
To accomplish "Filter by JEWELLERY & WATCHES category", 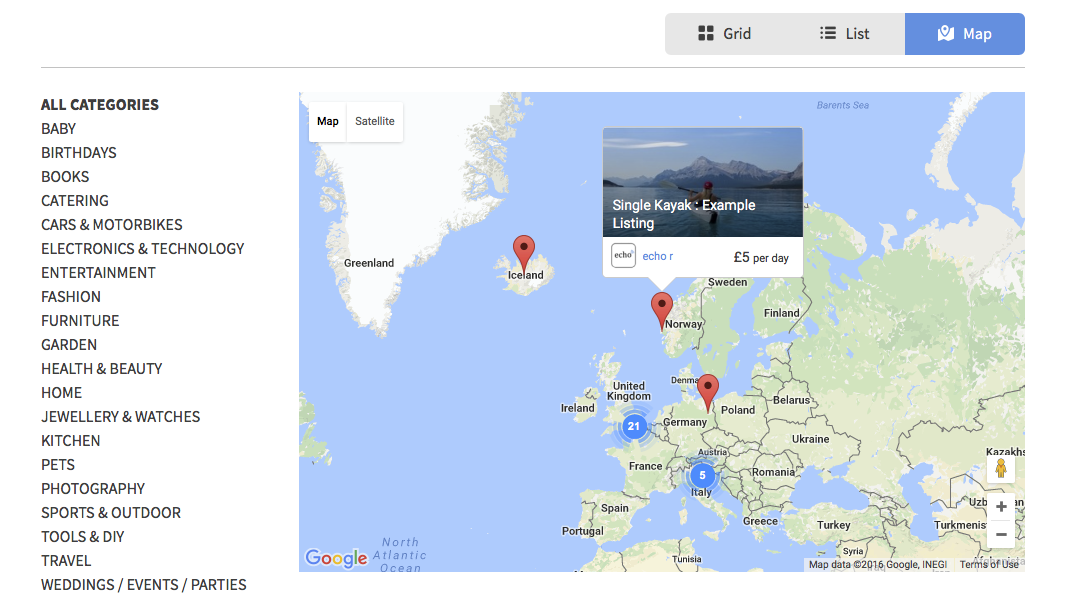I will pos(121,417).
